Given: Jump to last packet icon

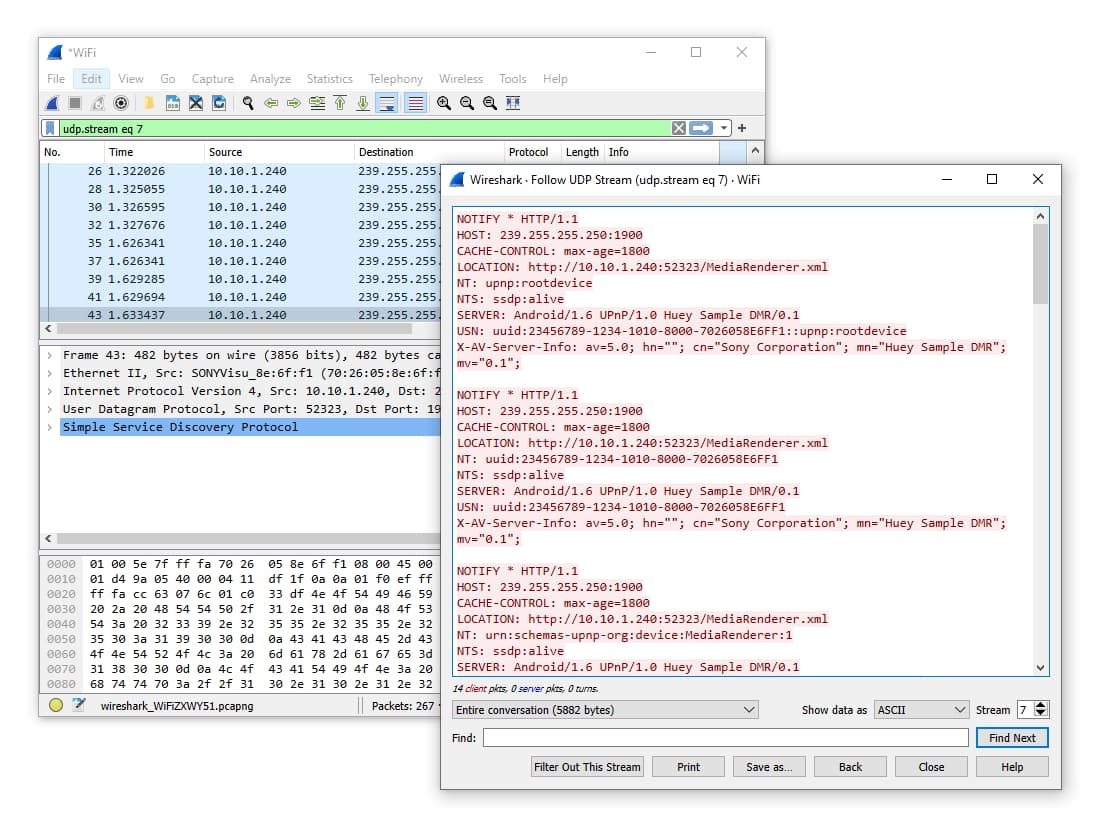Looking at the screenshot, I should tap(363, 103).
